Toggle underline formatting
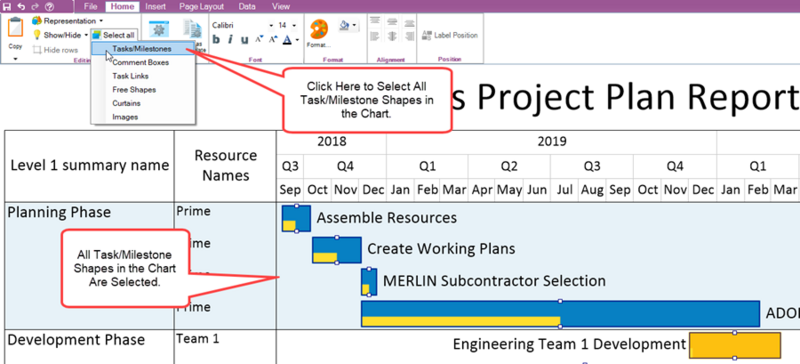Screen dimensions: 800x364 coord(244,40)
